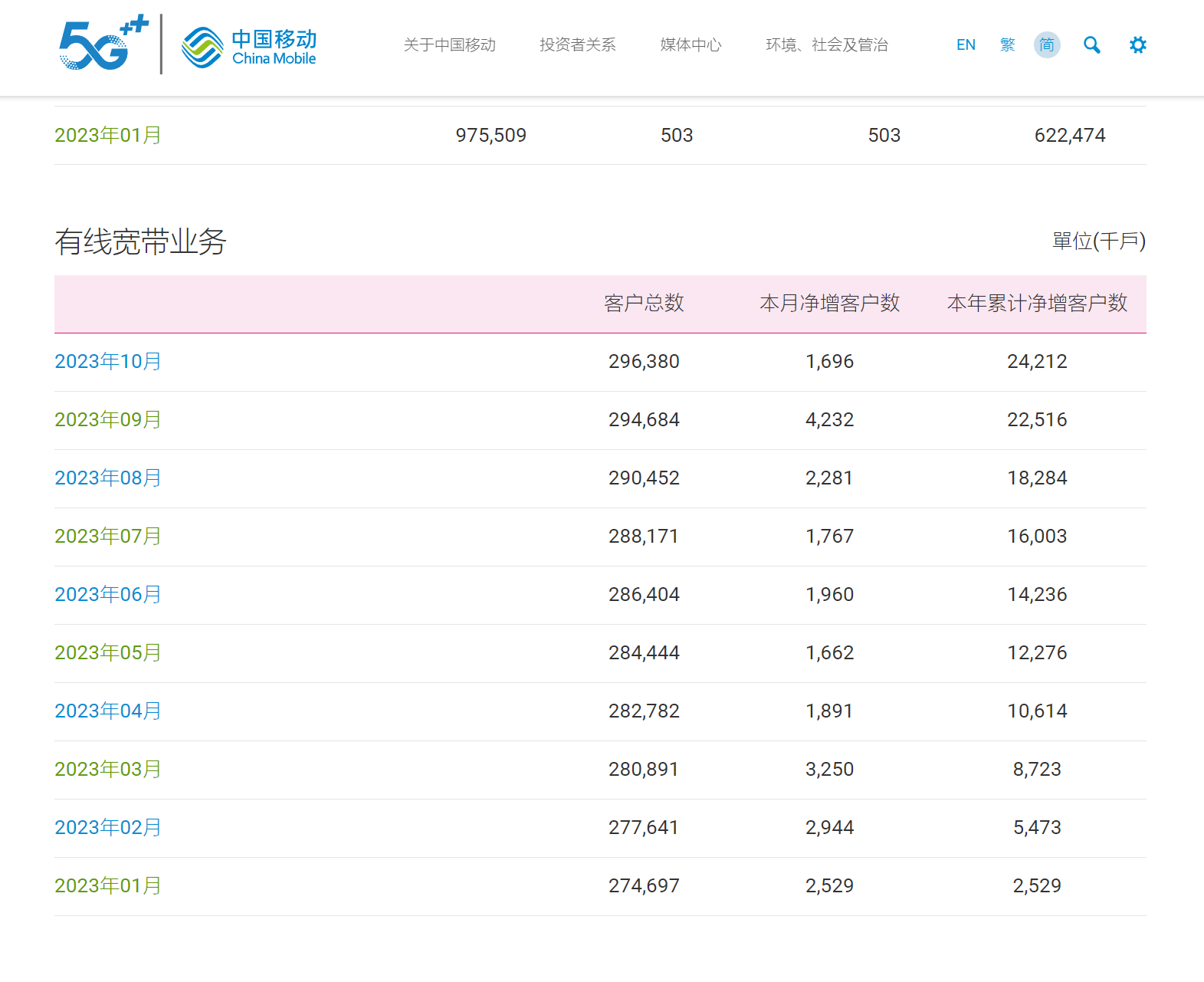Click the value 1,767
1204x982 pixels.
coord(830,537)
